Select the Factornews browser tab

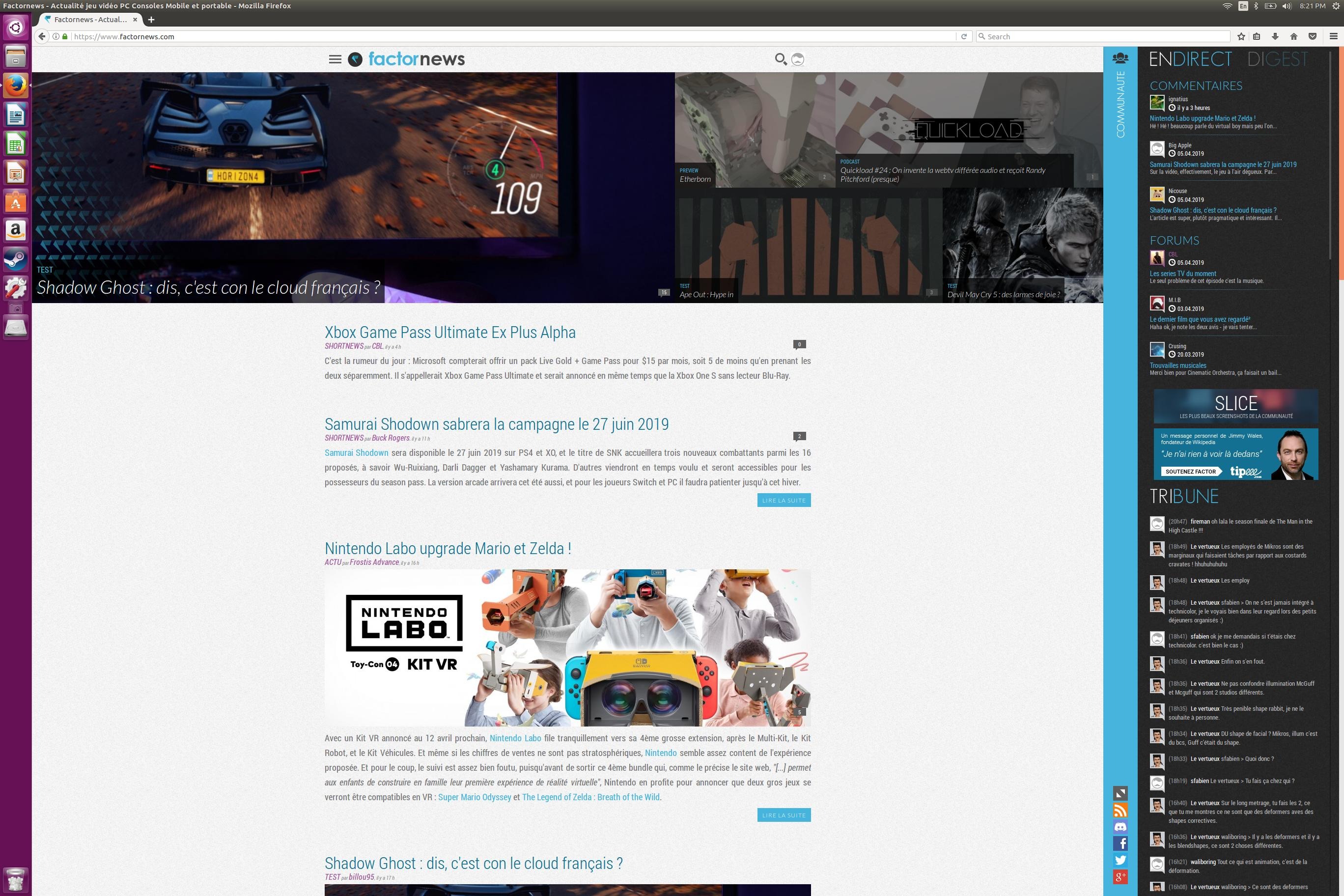90,20
